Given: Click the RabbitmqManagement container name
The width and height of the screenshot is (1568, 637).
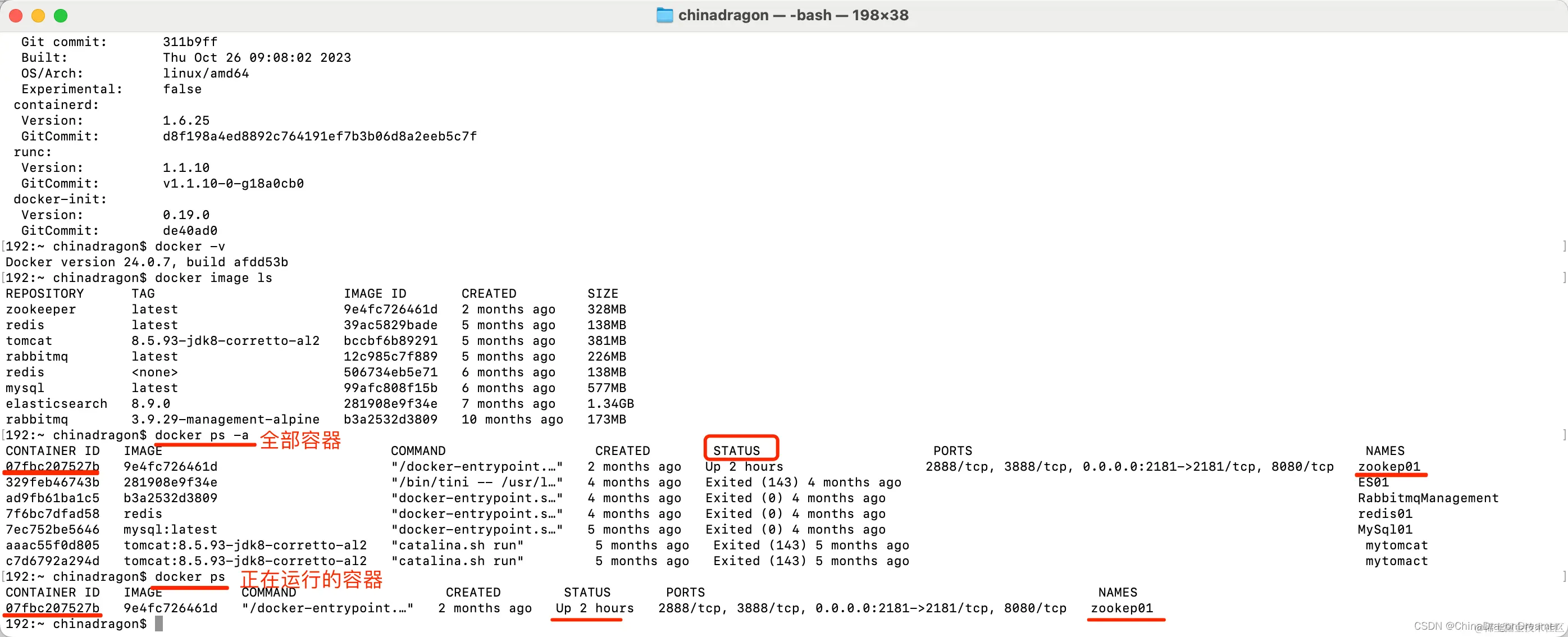Looking at the screenshot, I should click(x=1428, y=498).
